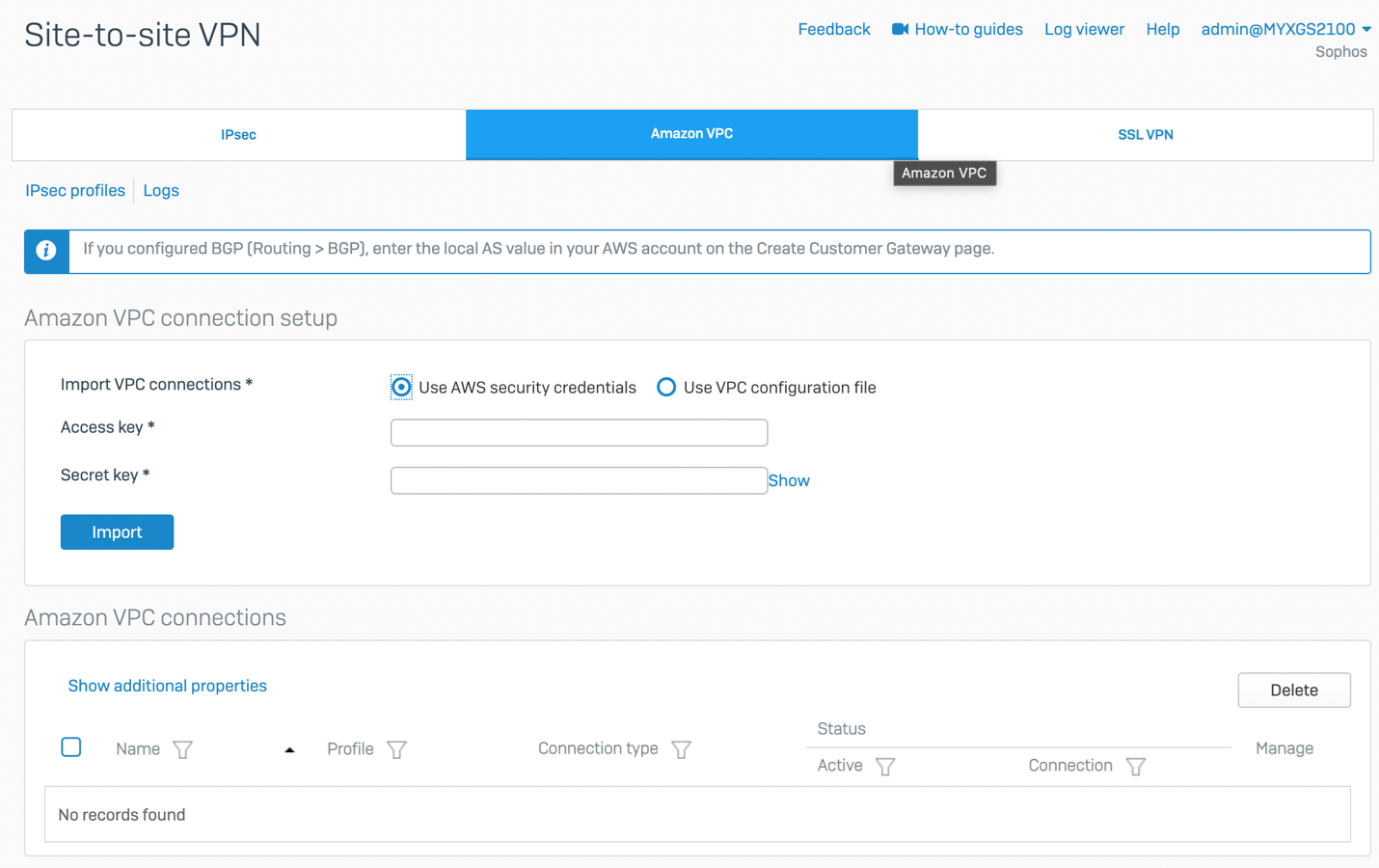Click the Name column filter icon
This screenshot has width=1379, height=868.
click(182, 749)
